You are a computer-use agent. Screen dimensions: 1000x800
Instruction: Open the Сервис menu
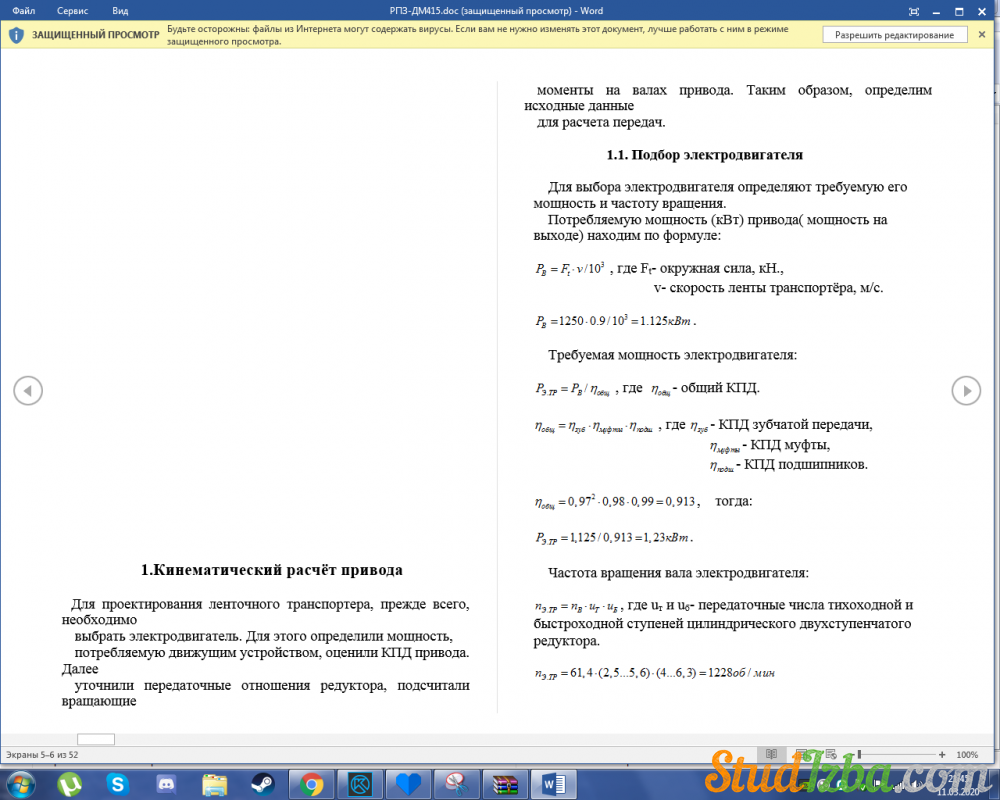click(72, 11)
